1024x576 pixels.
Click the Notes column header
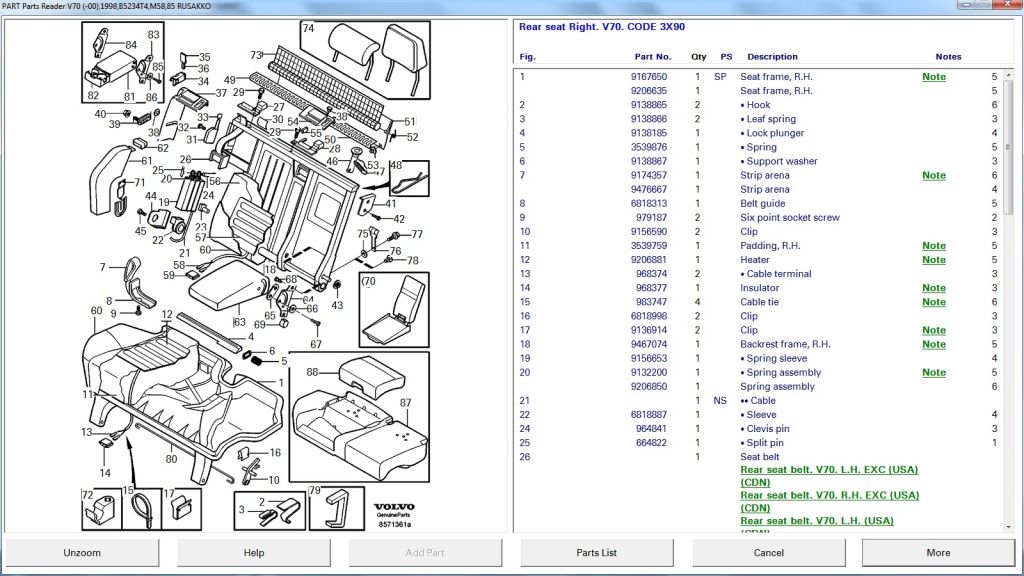coord(948,57)
